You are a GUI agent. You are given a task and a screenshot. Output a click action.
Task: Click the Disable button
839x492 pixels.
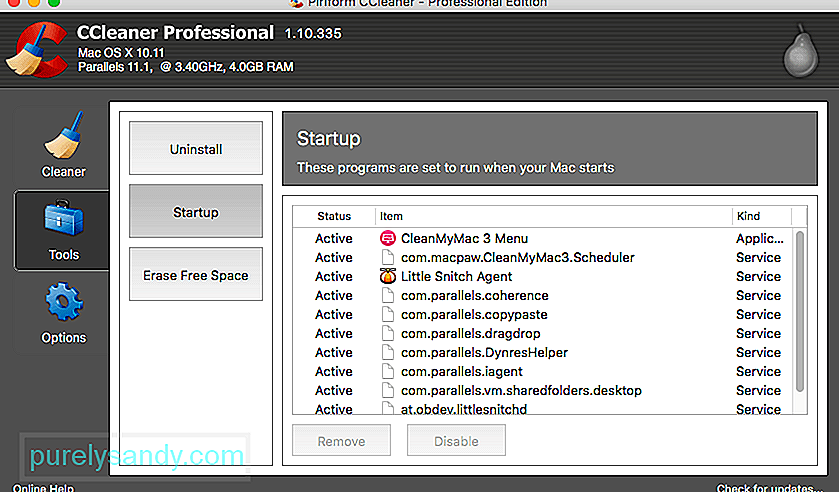[x=456, y=441]
